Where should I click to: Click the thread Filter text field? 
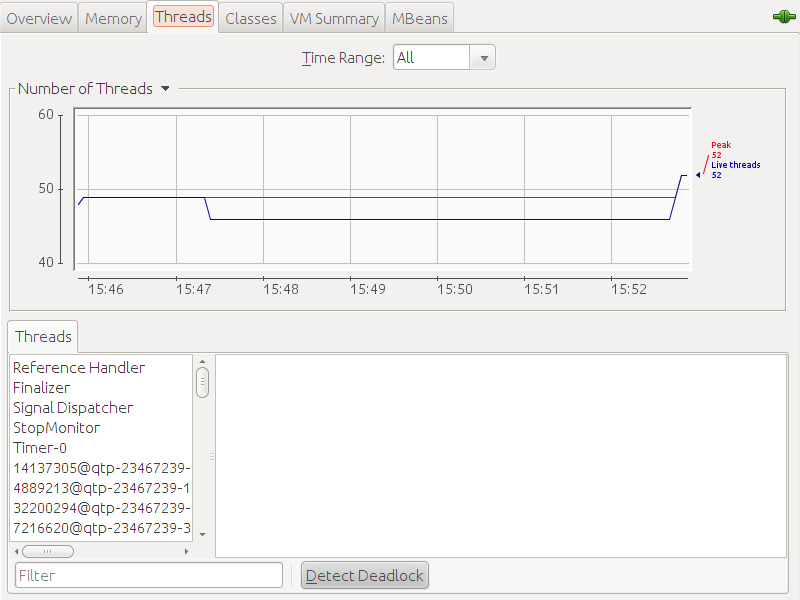149,575
